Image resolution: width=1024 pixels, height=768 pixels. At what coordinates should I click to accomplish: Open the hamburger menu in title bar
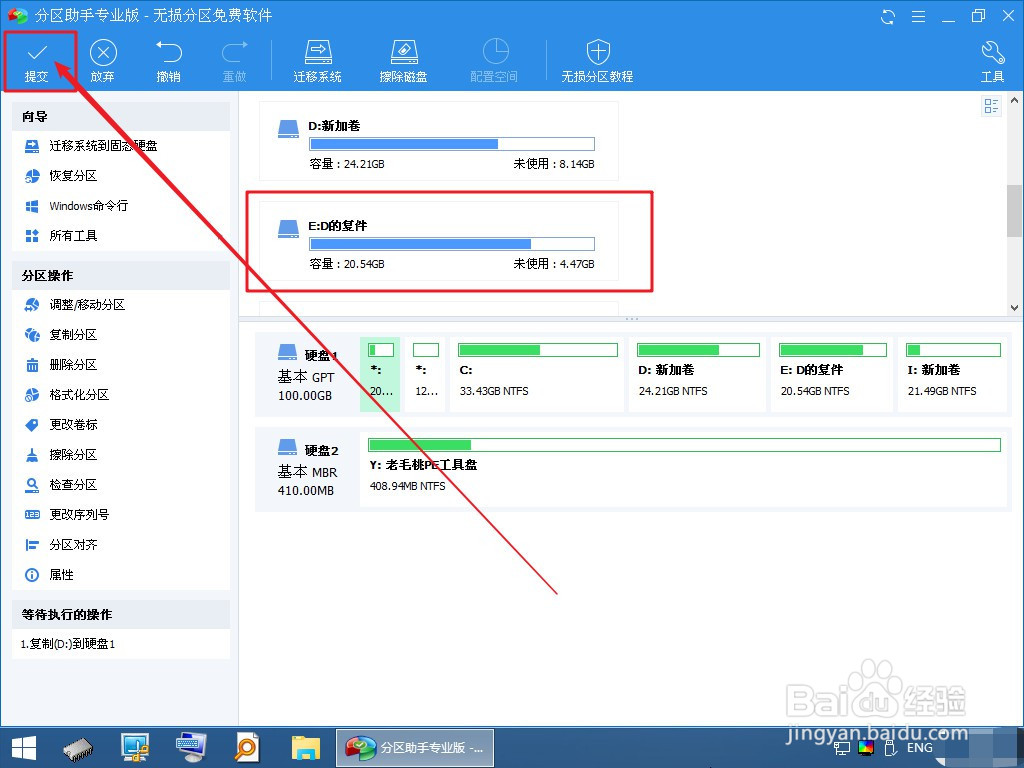pyautogui.click(x=918, y=16)
